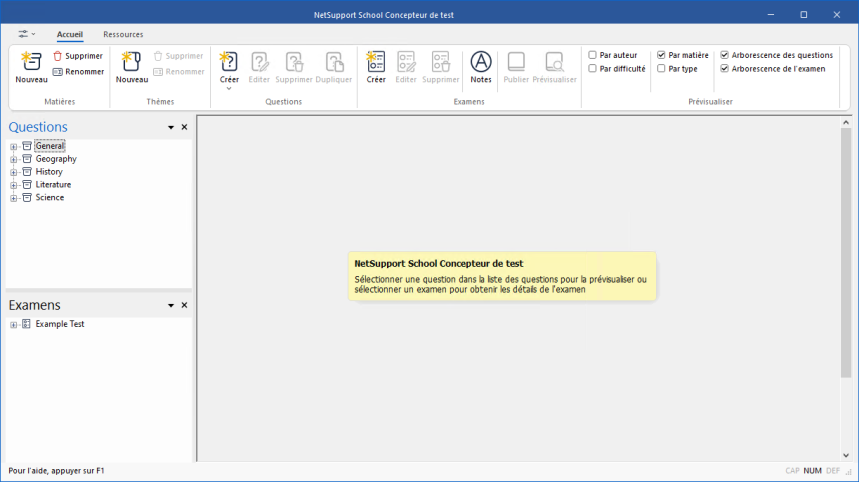Viewport: 859px width, 482px height.
Task: Click the CAP indicator in status bar
Action: tap(792, 470)
